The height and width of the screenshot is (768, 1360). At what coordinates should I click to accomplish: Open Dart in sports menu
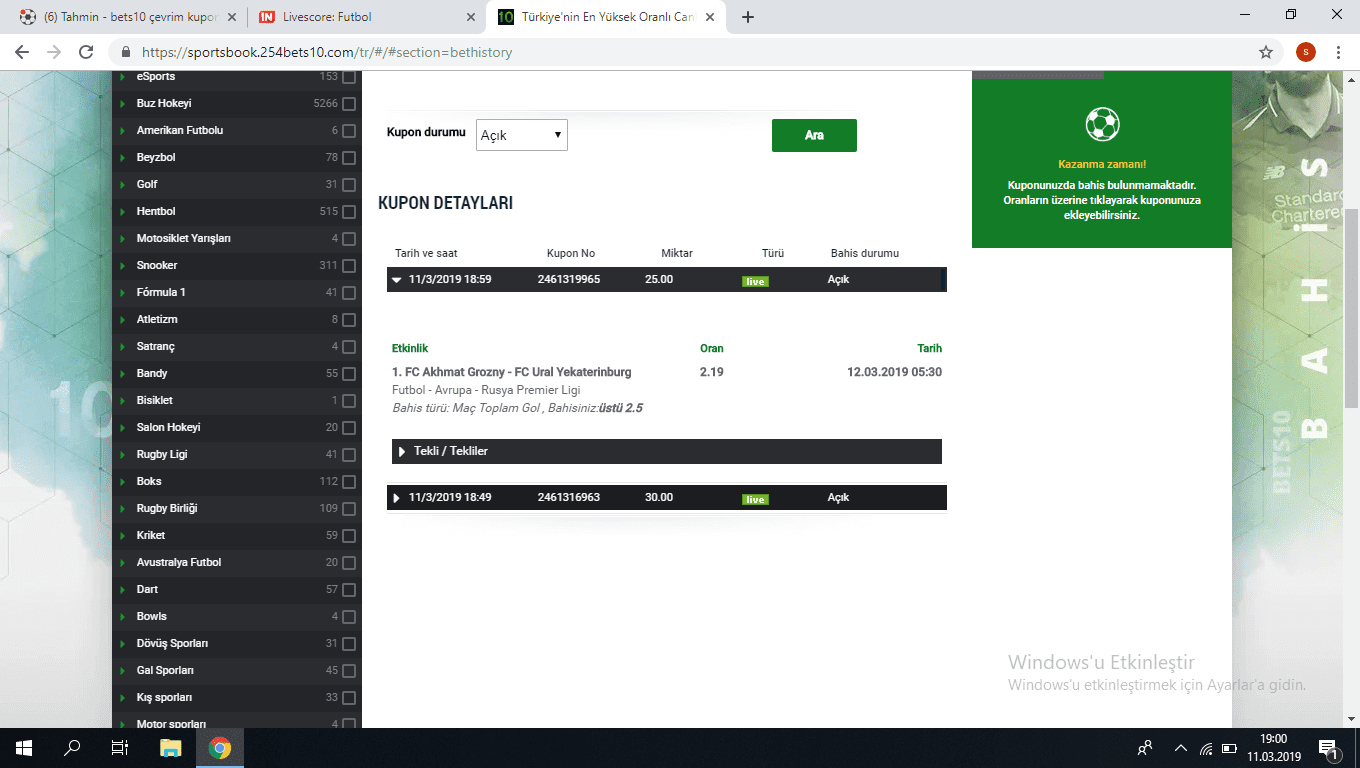(x=147, y=589)
